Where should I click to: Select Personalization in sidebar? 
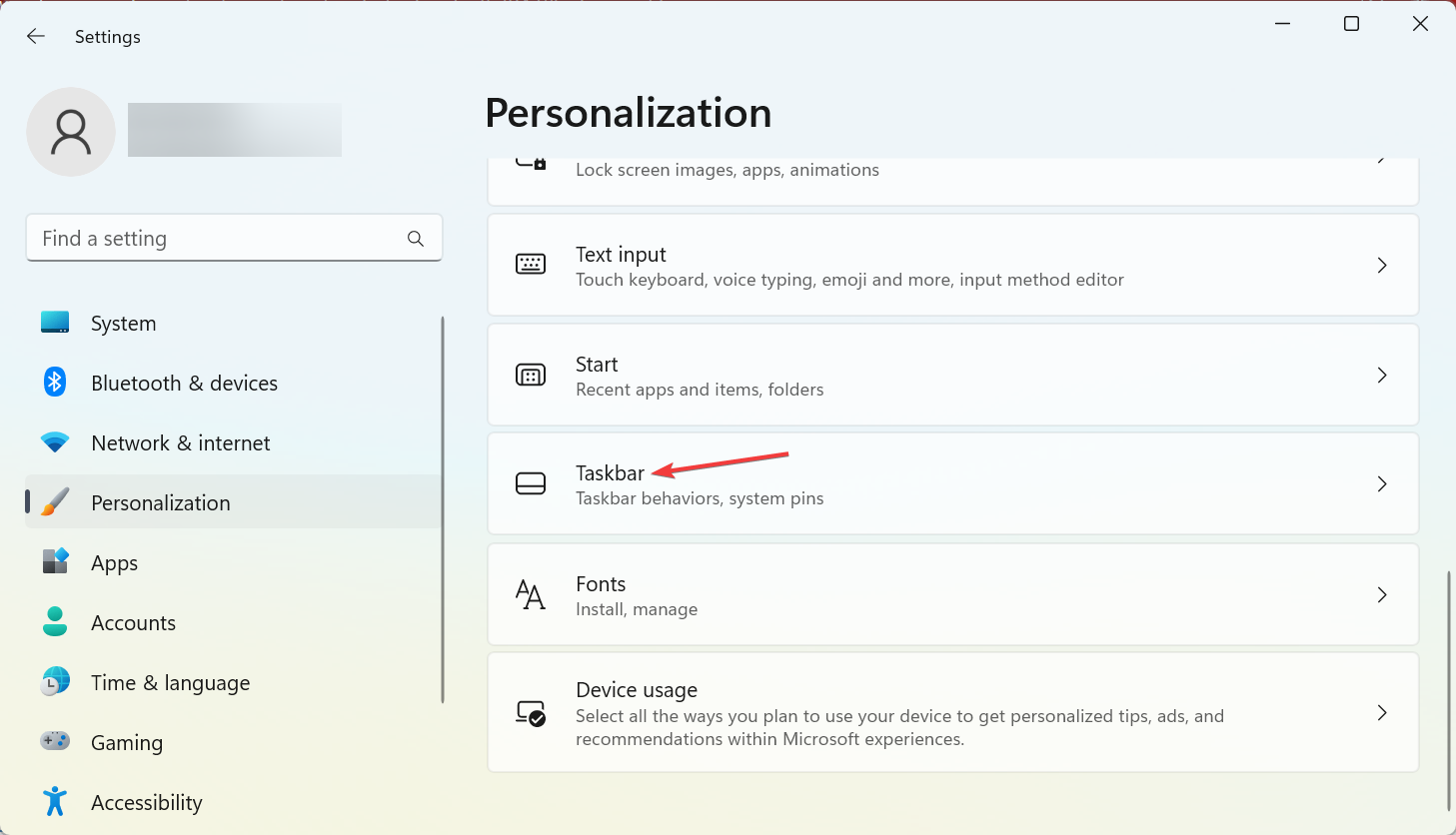pos(233,502)
